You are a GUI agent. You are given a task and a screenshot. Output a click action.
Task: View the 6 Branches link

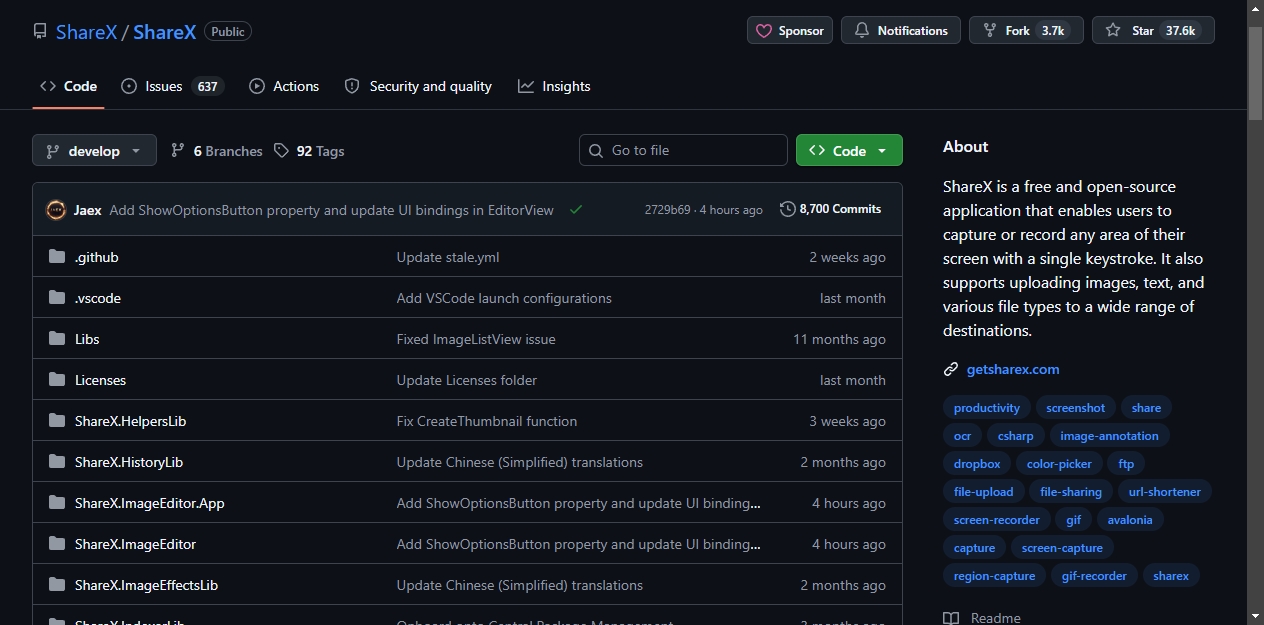[217, 150]
